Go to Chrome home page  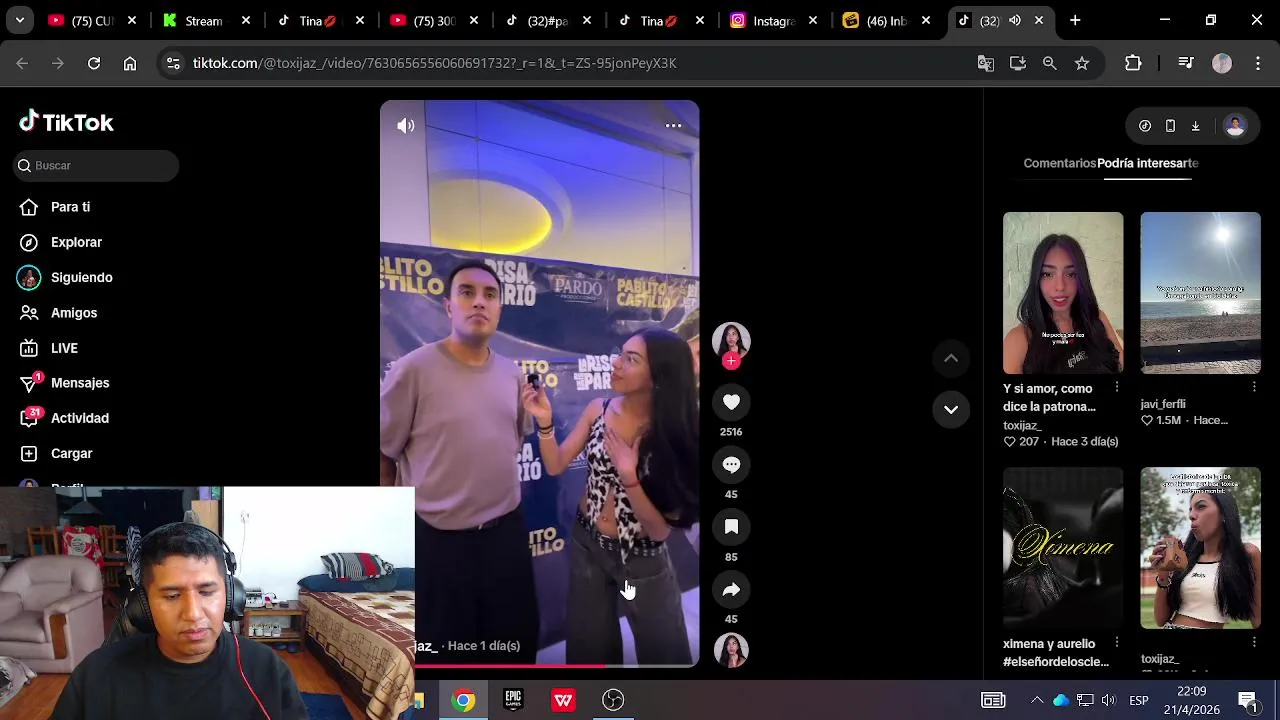[130, 63]
